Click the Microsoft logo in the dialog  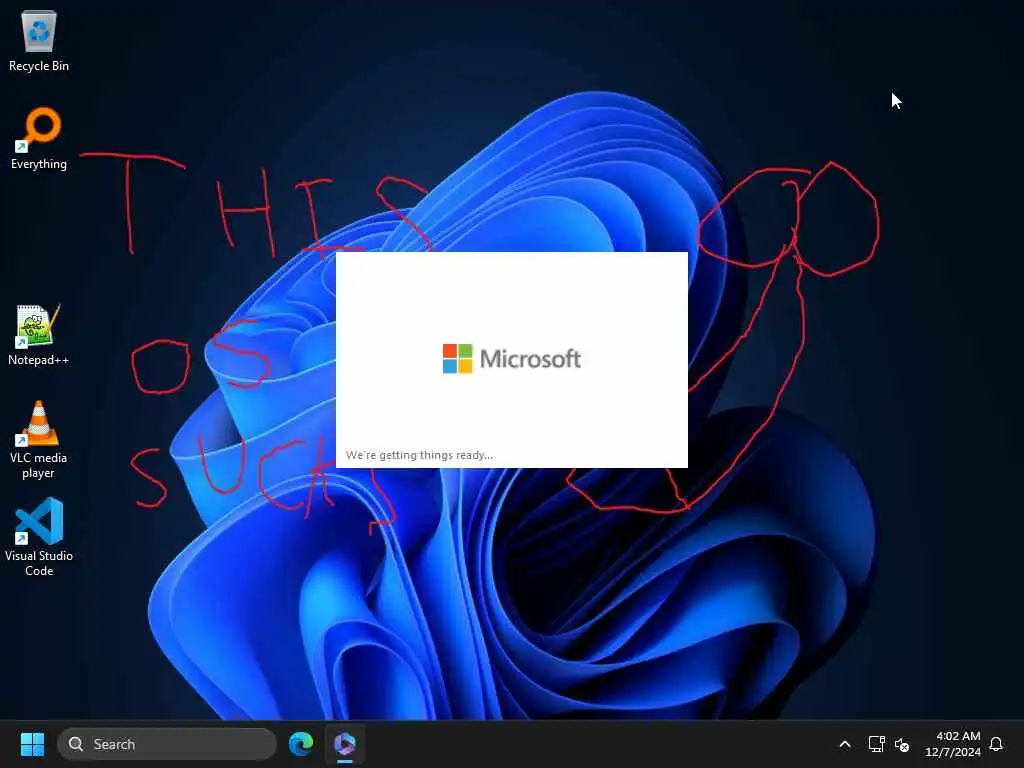pyautogui.click(x=511, y=359)
